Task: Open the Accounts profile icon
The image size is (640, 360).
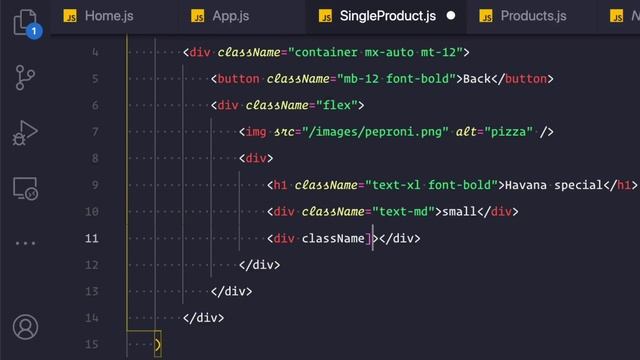Action: pos(25,327)
